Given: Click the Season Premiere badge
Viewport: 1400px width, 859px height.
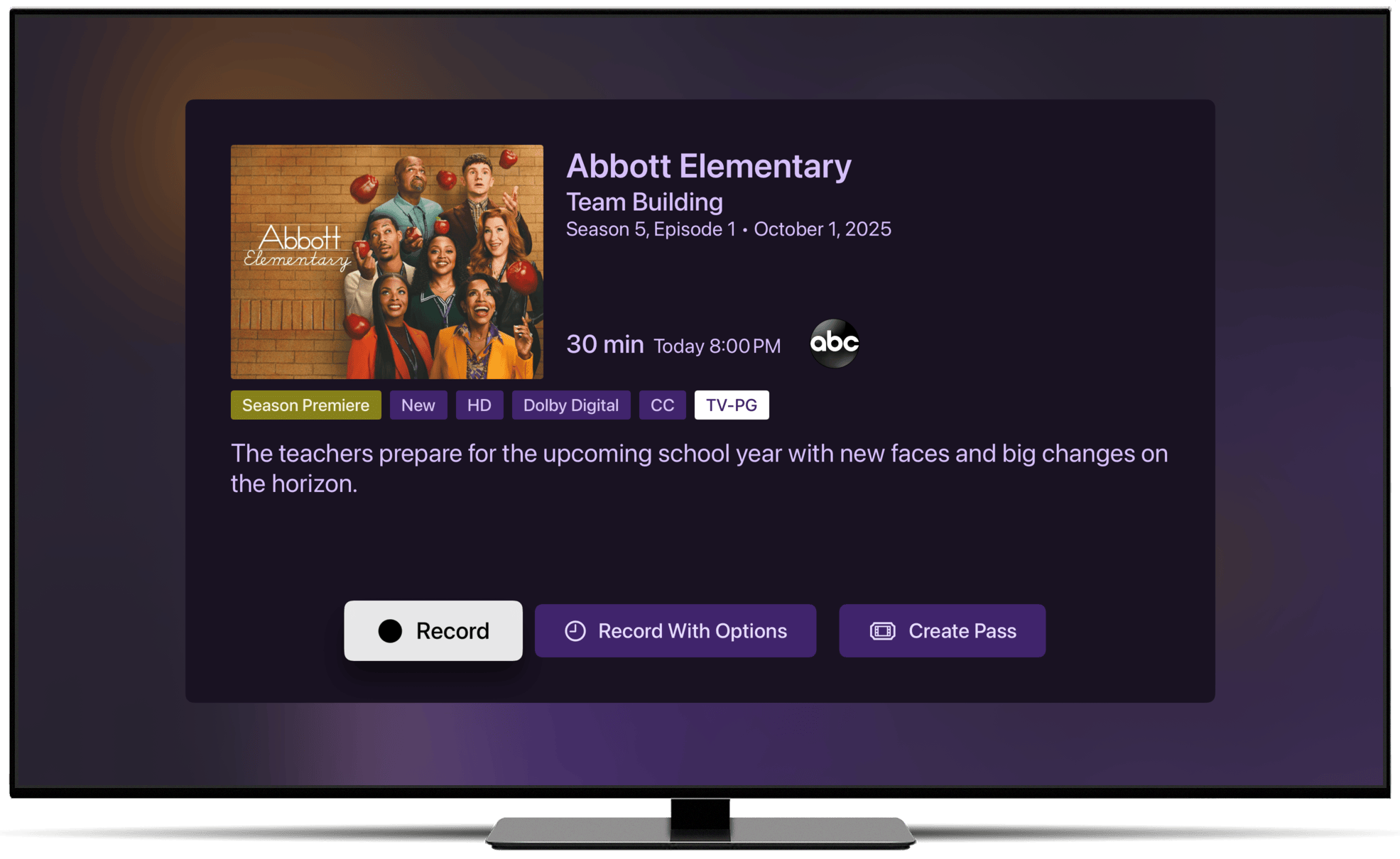Looking at the screenshot, I should [x=306, y=405].
